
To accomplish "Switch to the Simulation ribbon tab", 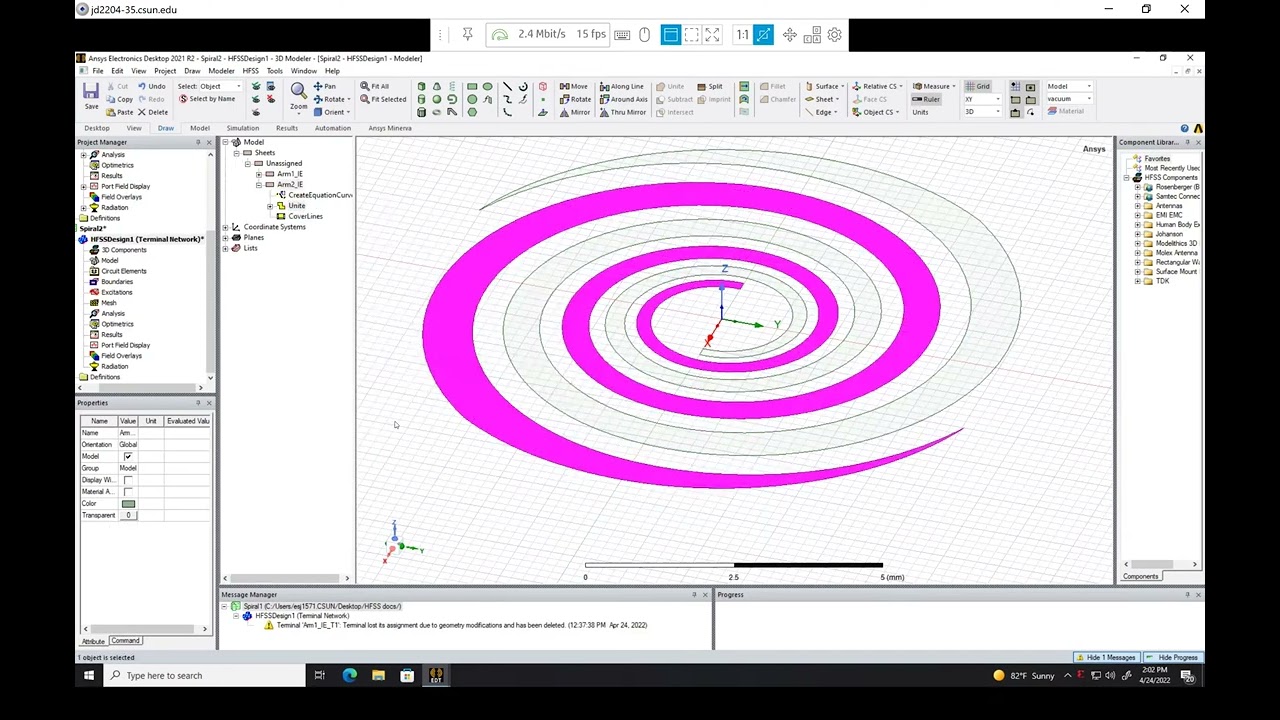I will coord(242,128).
